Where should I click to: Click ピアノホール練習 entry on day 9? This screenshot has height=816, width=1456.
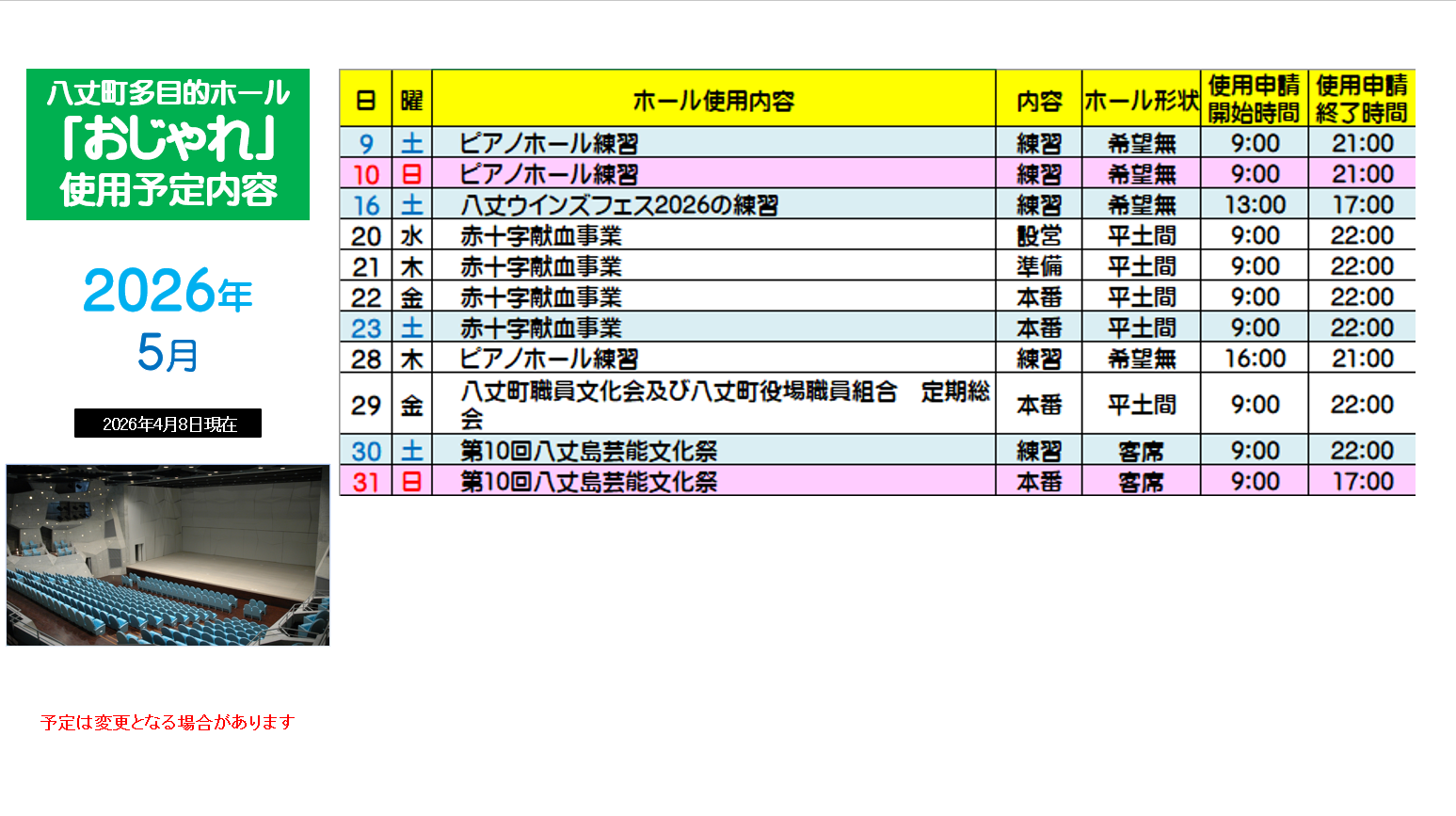[x=549, y=143]
